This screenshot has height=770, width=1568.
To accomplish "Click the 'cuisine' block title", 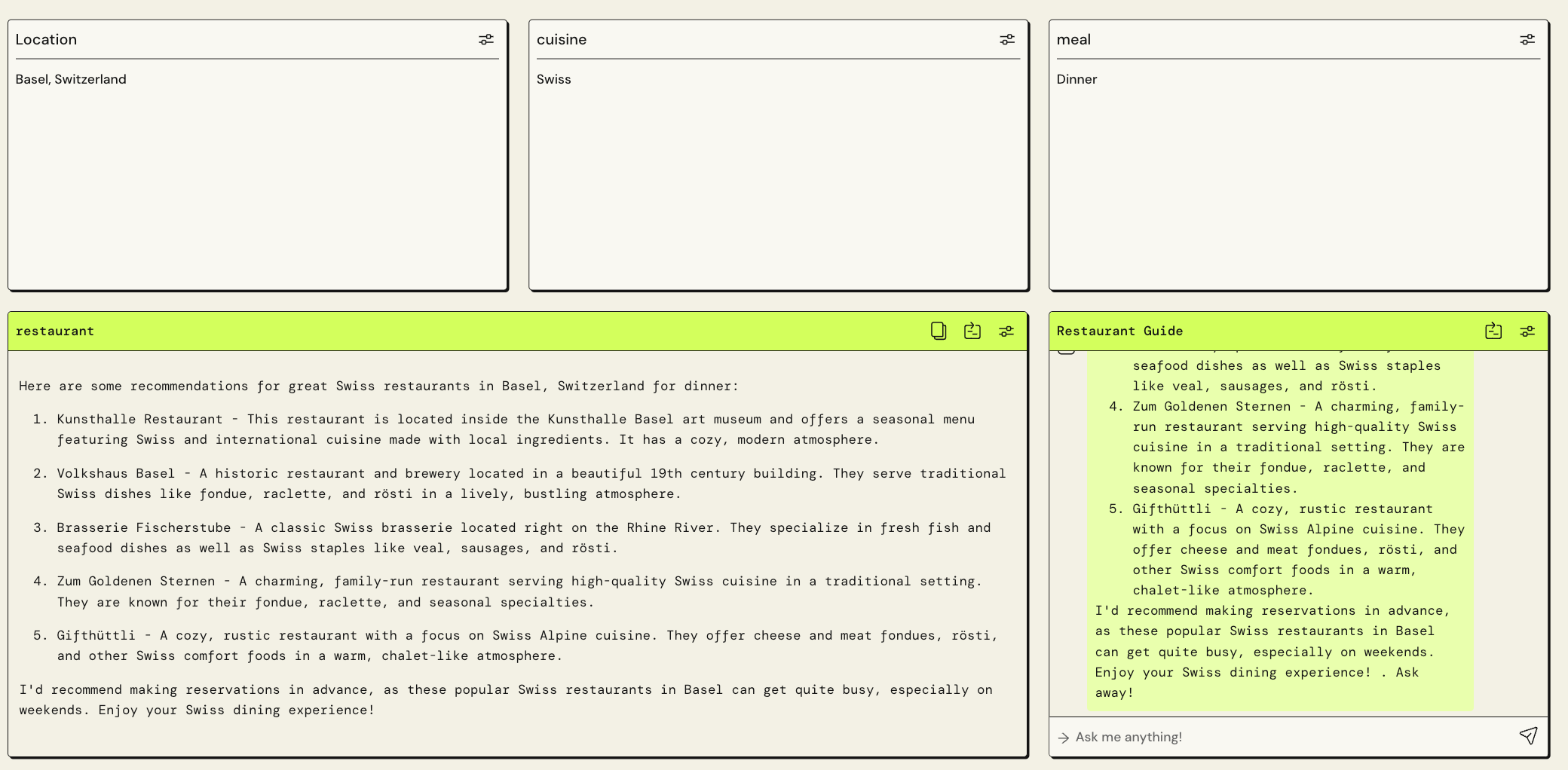I will click(562, 39).
